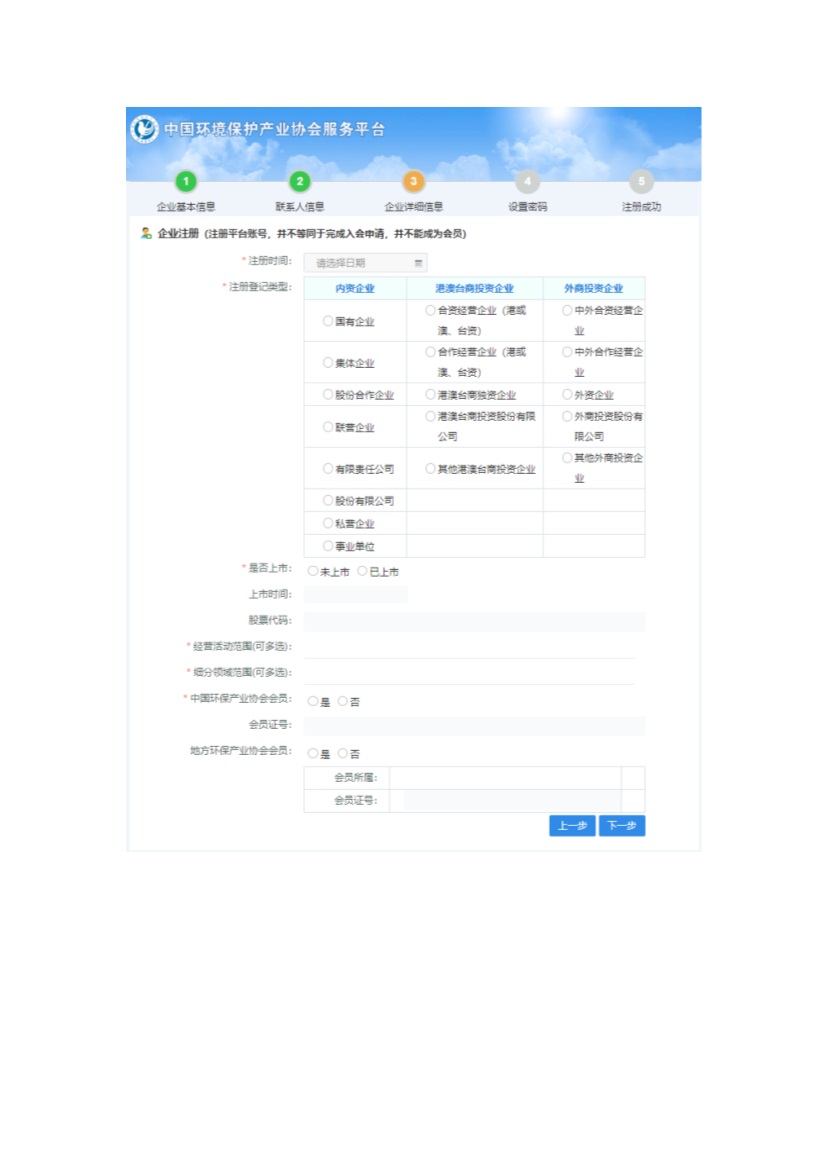The height and width of the screenshot is (1169, 827).
Task: Click step 1 企业基本信息 circle
Action: (x=186, y=181)
